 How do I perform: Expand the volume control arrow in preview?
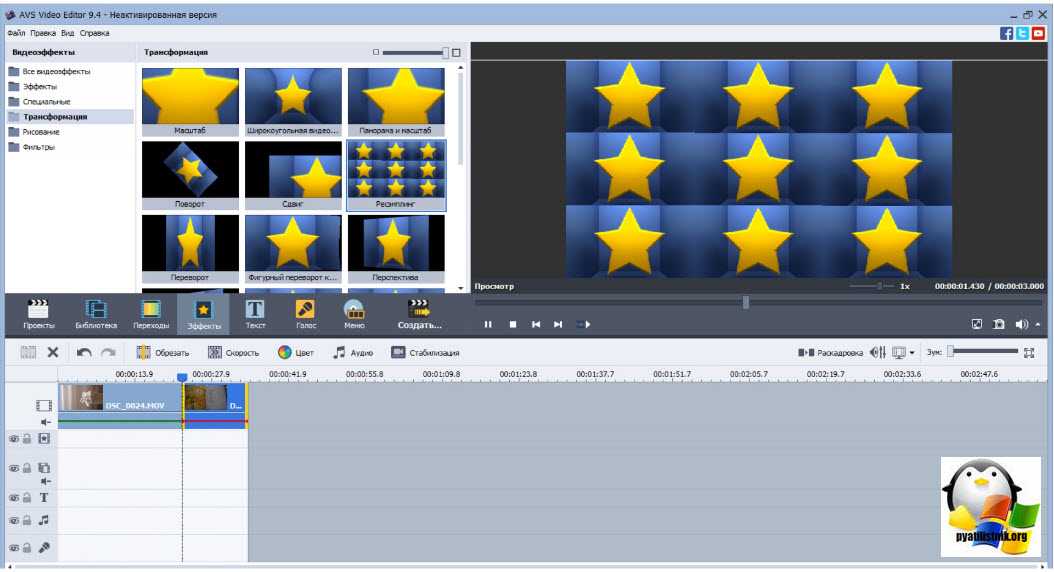[1038, 324]
